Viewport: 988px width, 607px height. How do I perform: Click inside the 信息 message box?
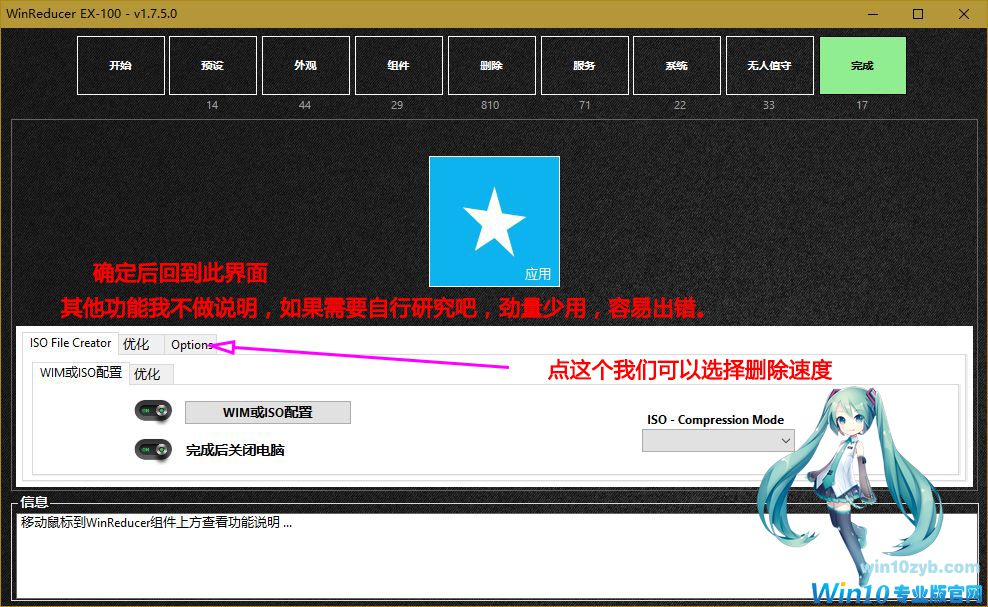(x=400, y=555)
